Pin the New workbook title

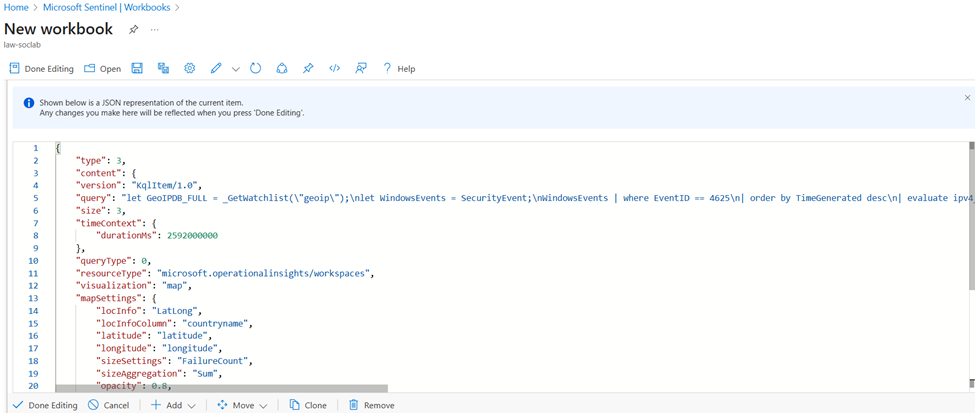pos(133,29)
